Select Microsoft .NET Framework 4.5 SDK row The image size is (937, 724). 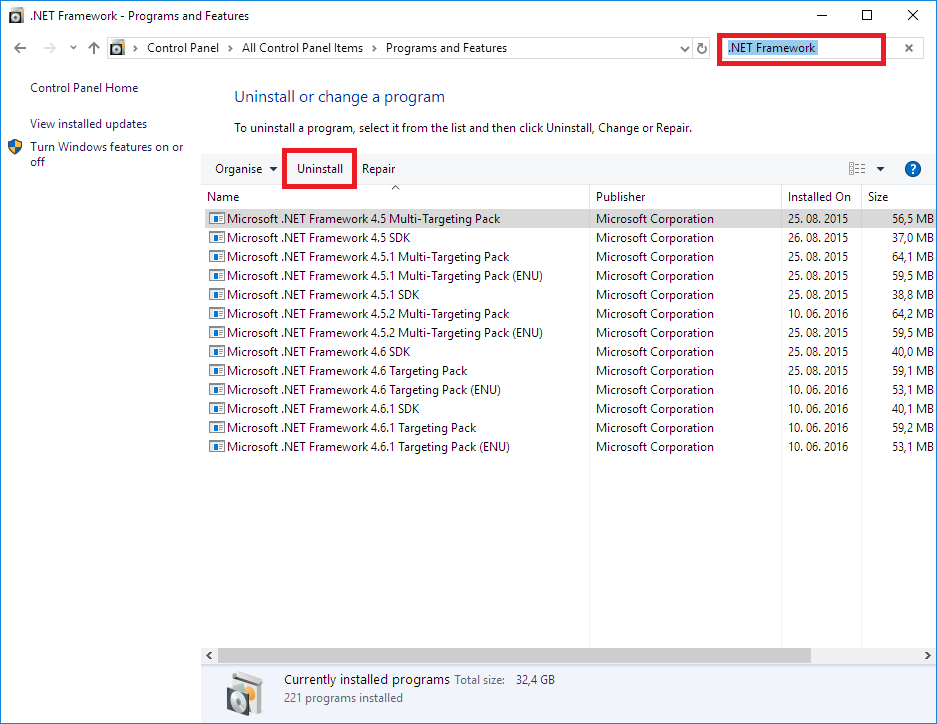coord(320,238)
